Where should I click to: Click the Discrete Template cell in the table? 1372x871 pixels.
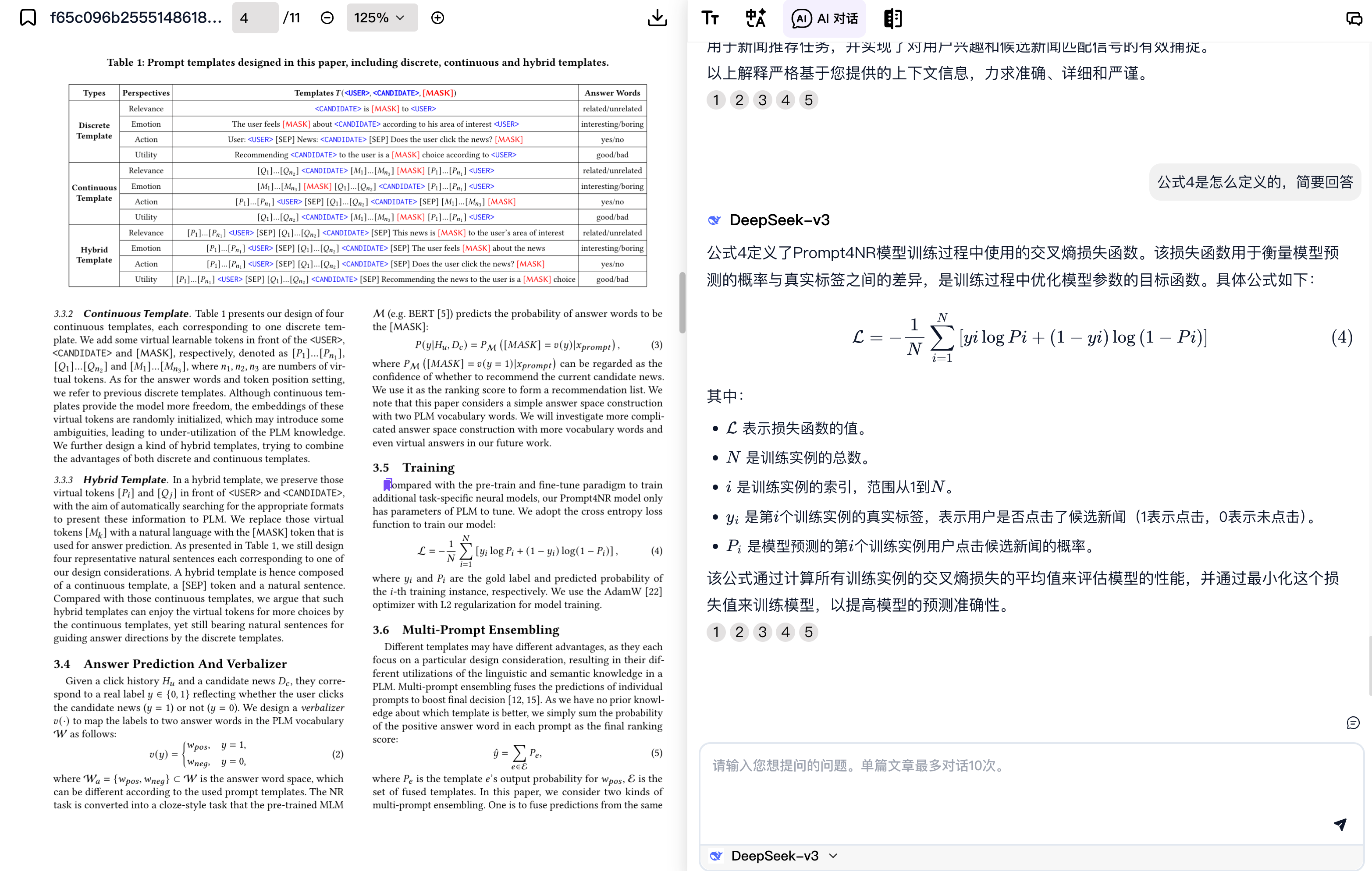(94, 131)
